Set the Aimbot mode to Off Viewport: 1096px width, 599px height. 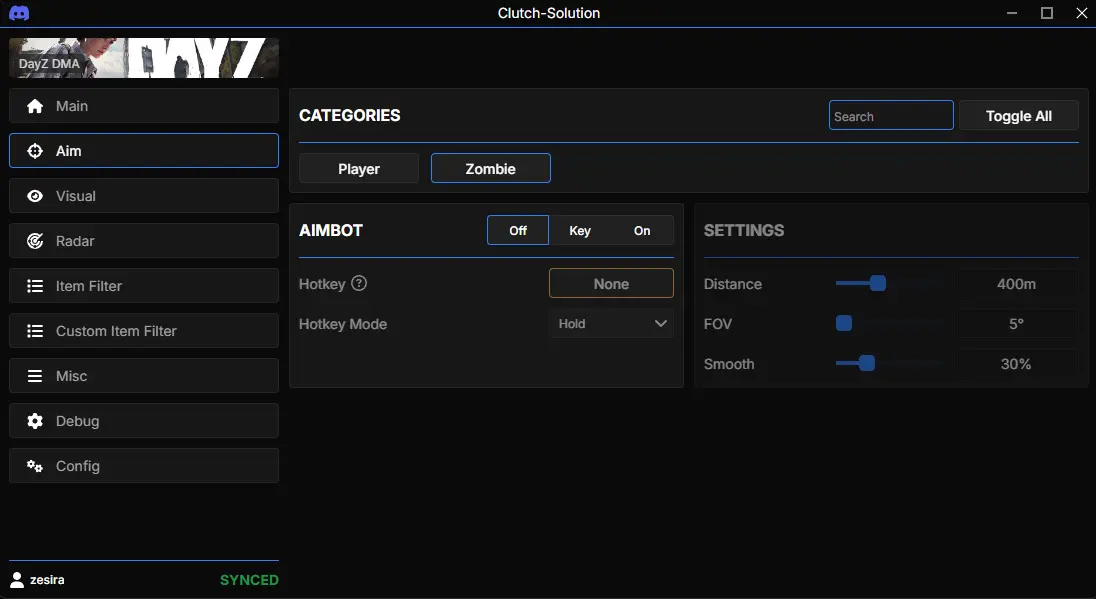(x=518, y=230)
